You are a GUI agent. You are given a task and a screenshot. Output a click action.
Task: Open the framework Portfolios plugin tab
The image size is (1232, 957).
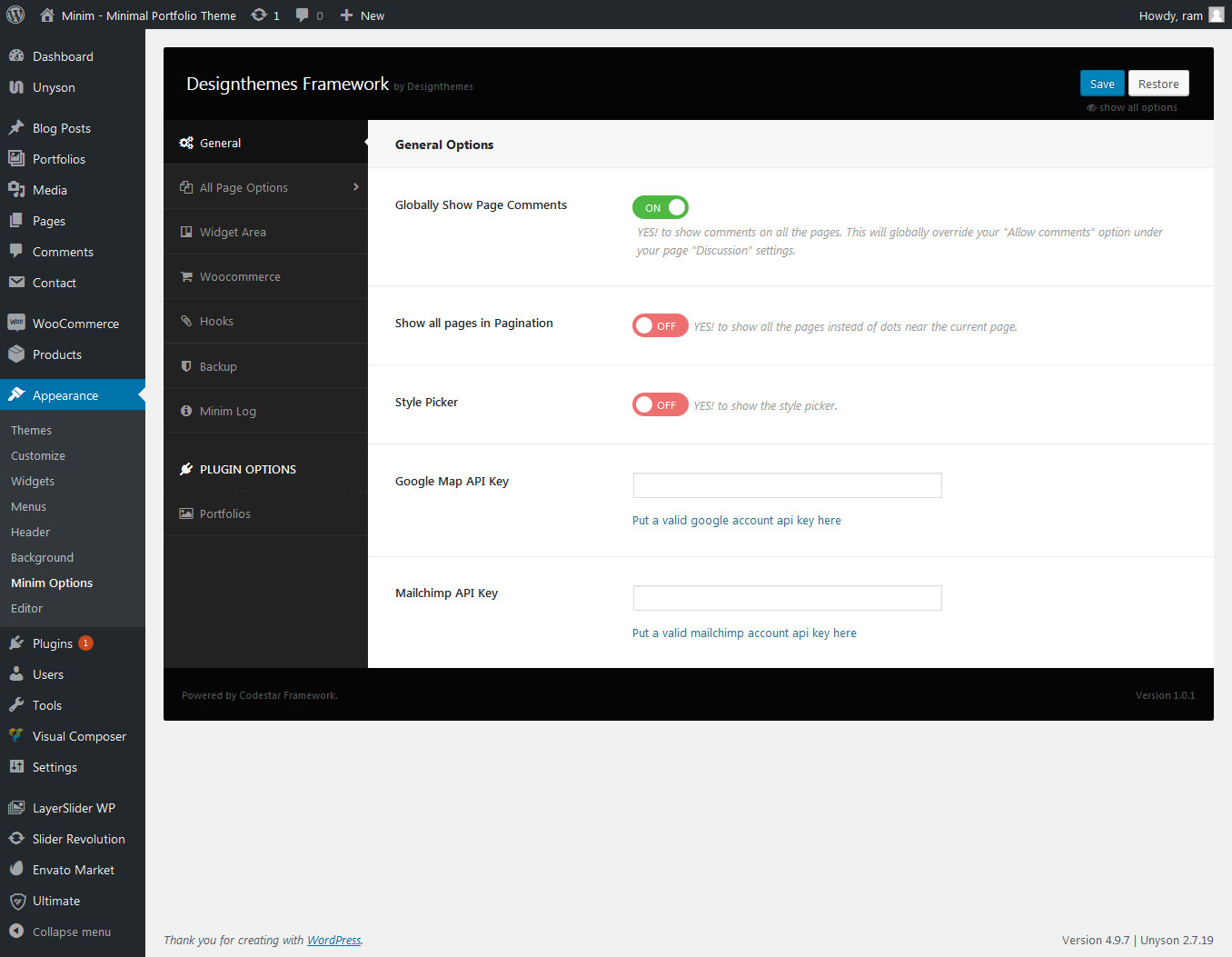pyautogui.click(x=265, y=513)
